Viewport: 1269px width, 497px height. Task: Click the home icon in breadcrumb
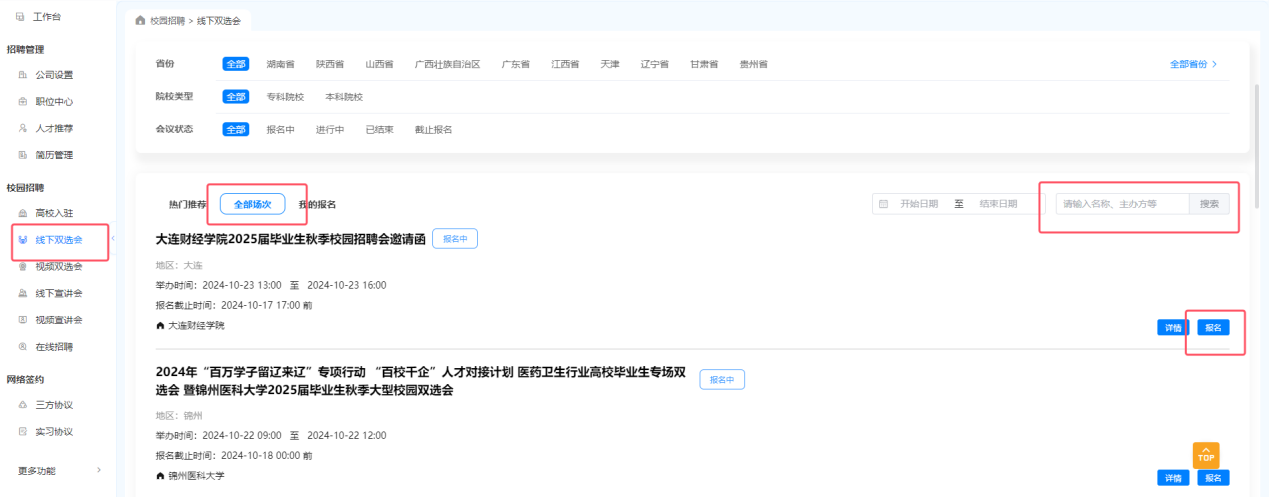point(140,20)
